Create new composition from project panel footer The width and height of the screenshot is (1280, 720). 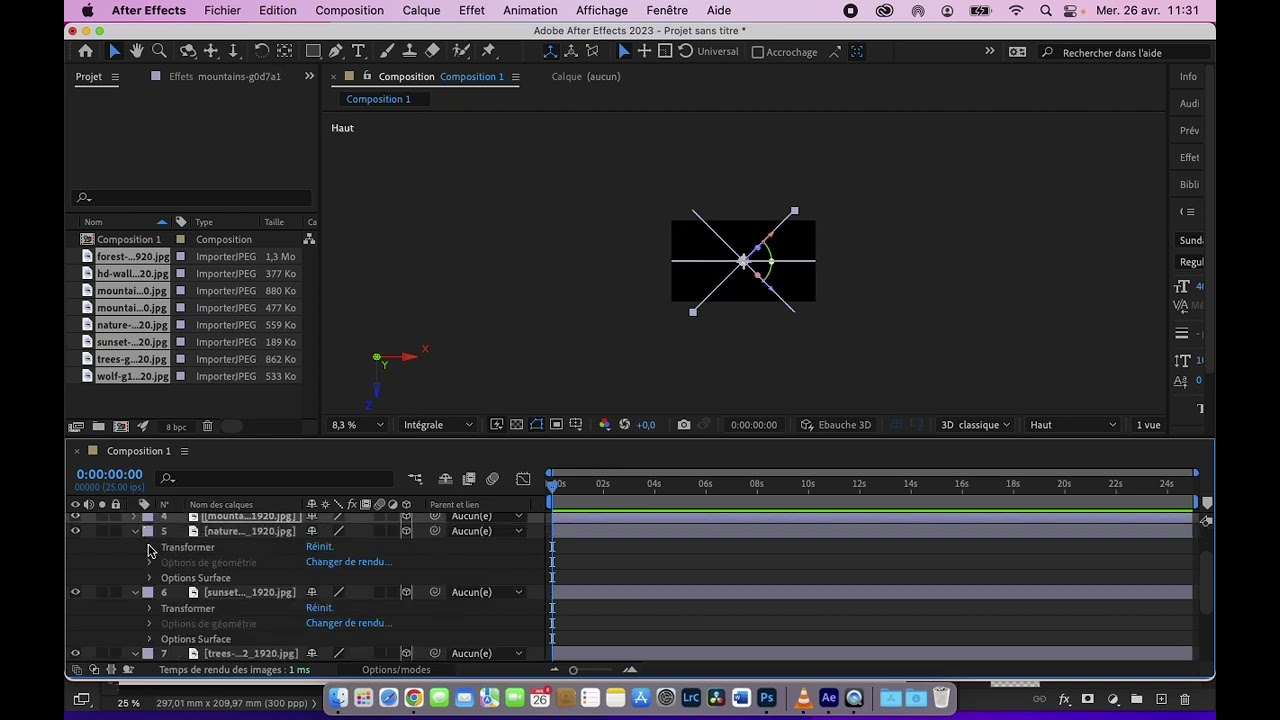click(x=121, y=426)
